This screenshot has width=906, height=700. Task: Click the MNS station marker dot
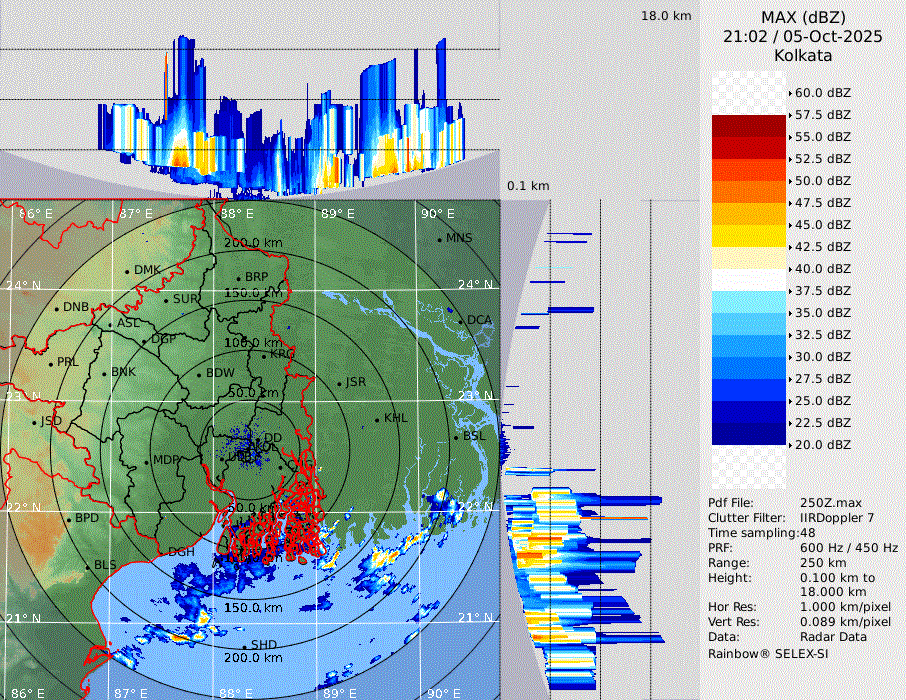tap(439, 238)
